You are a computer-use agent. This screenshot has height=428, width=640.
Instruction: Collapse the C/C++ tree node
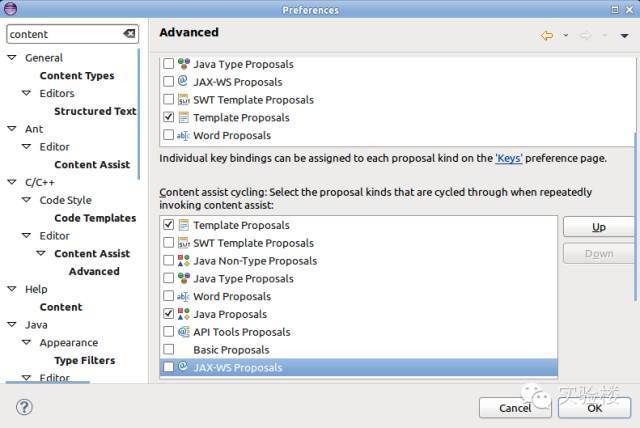[x=12, y=182]
